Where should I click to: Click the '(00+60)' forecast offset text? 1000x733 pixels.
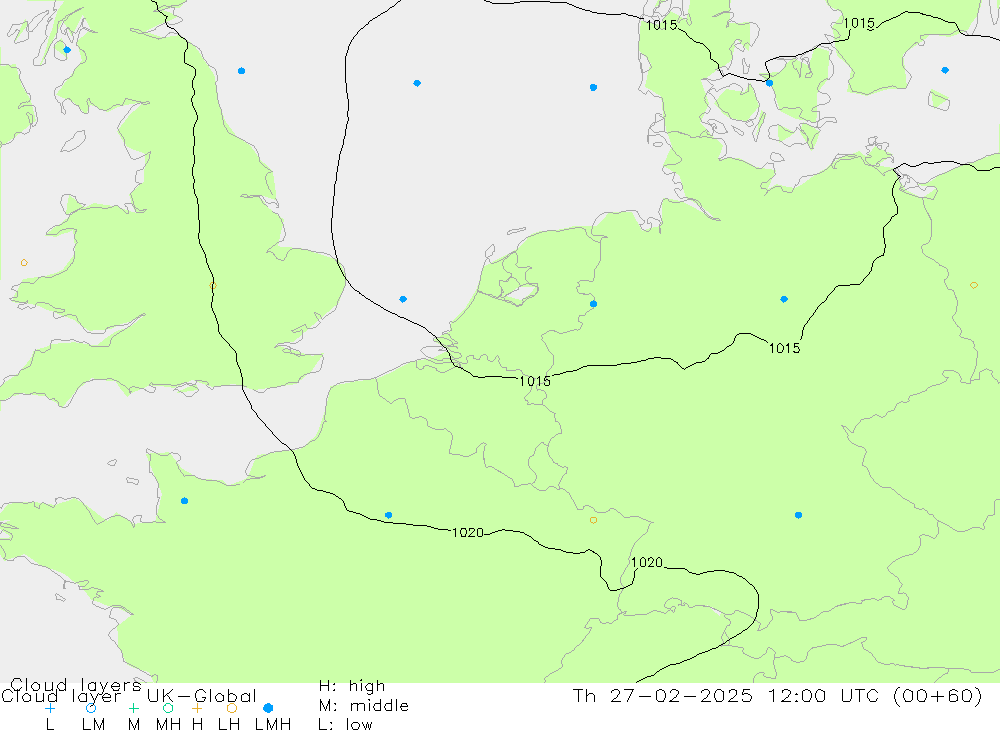(938, 695)
